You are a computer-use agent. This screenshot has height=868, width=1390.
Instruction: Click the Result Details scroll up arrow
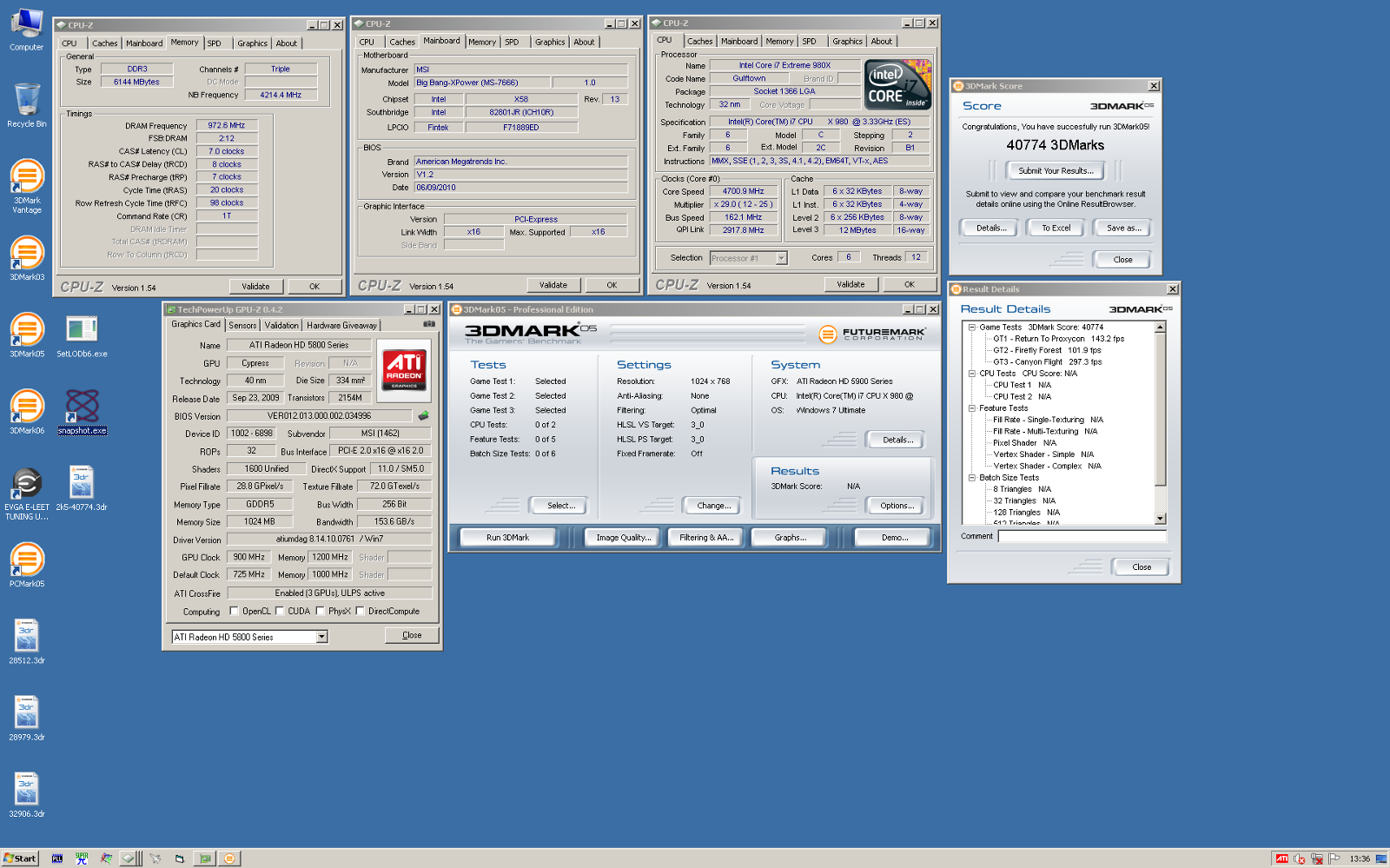coord(1160,328)
